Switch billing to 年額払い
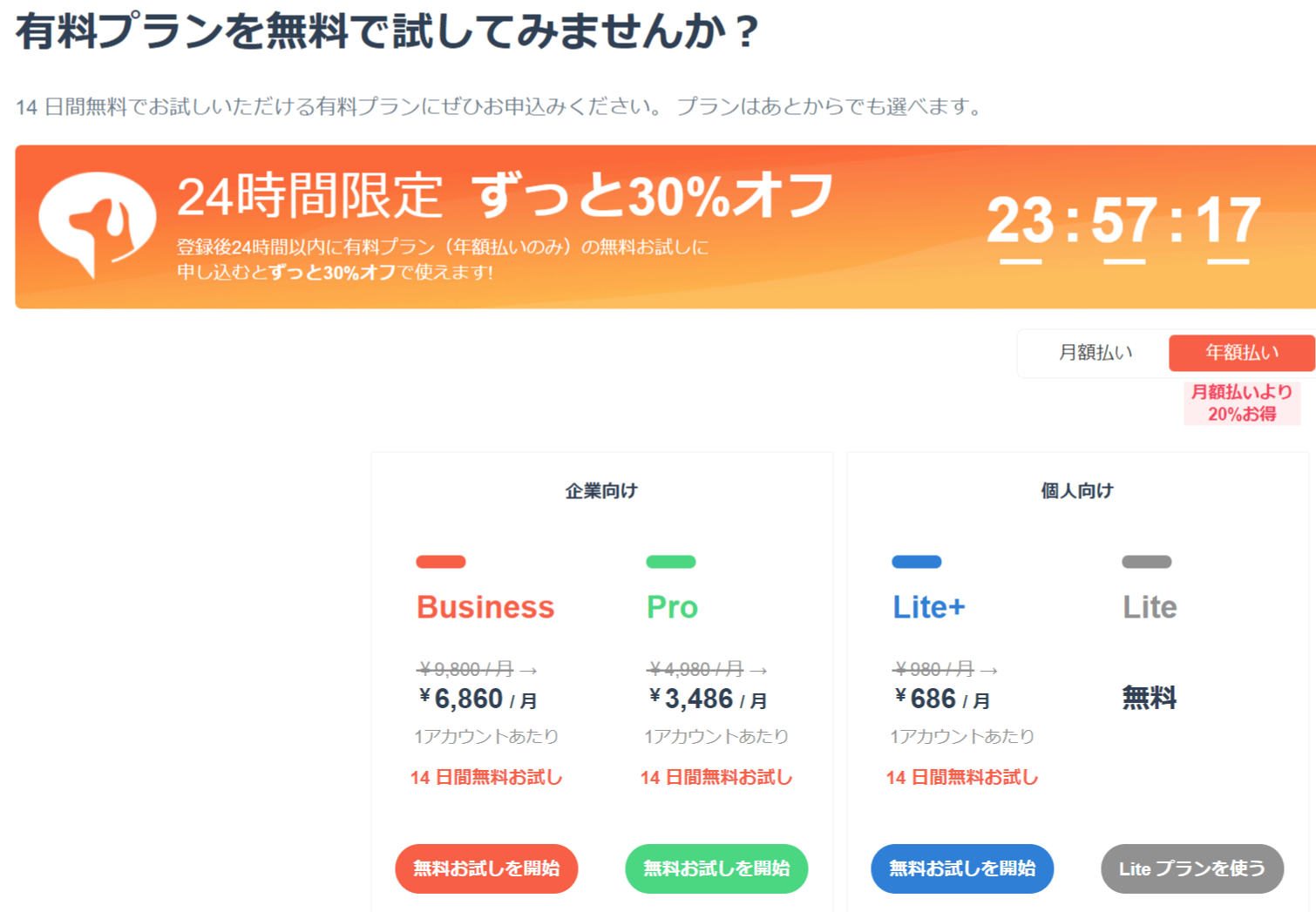The height and width of the screenshot is (912, 1316). pyautogui.click(x=1242, y=353)
